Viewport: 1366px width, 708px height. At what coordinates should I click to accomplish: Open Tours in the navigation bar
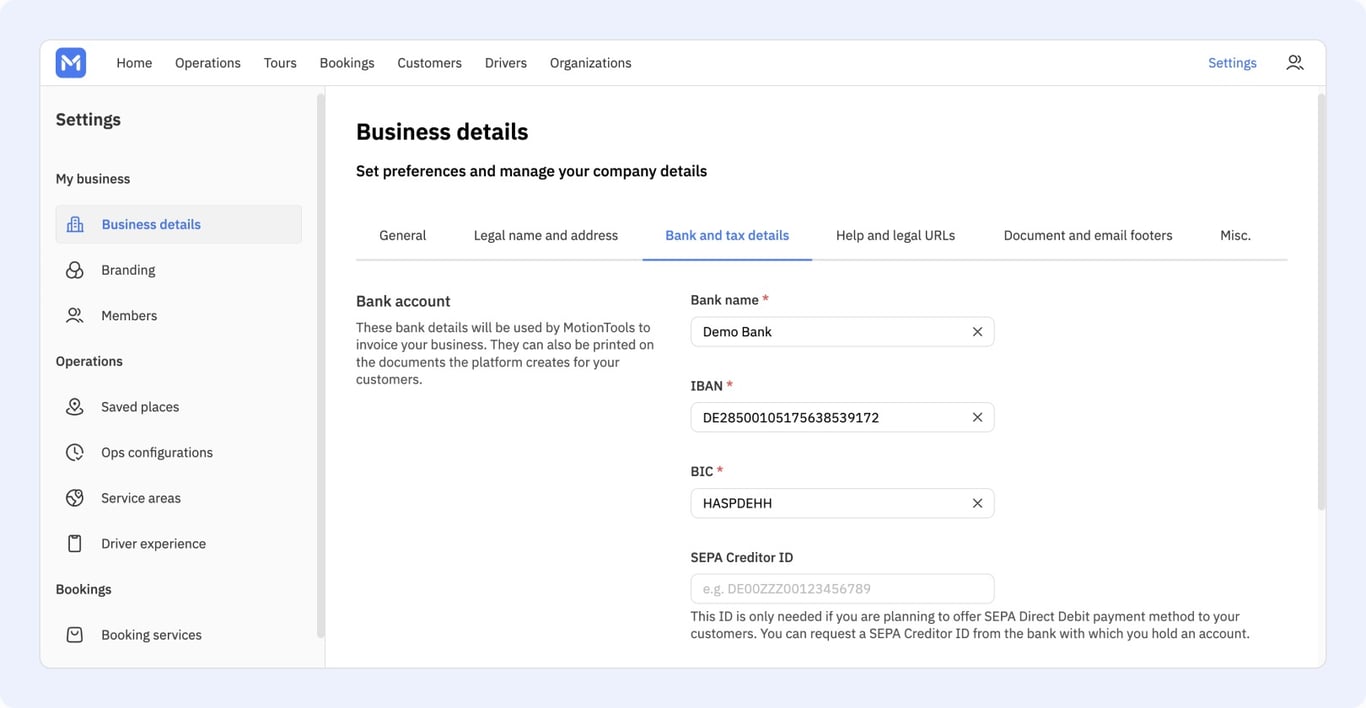tap(280, 63)
